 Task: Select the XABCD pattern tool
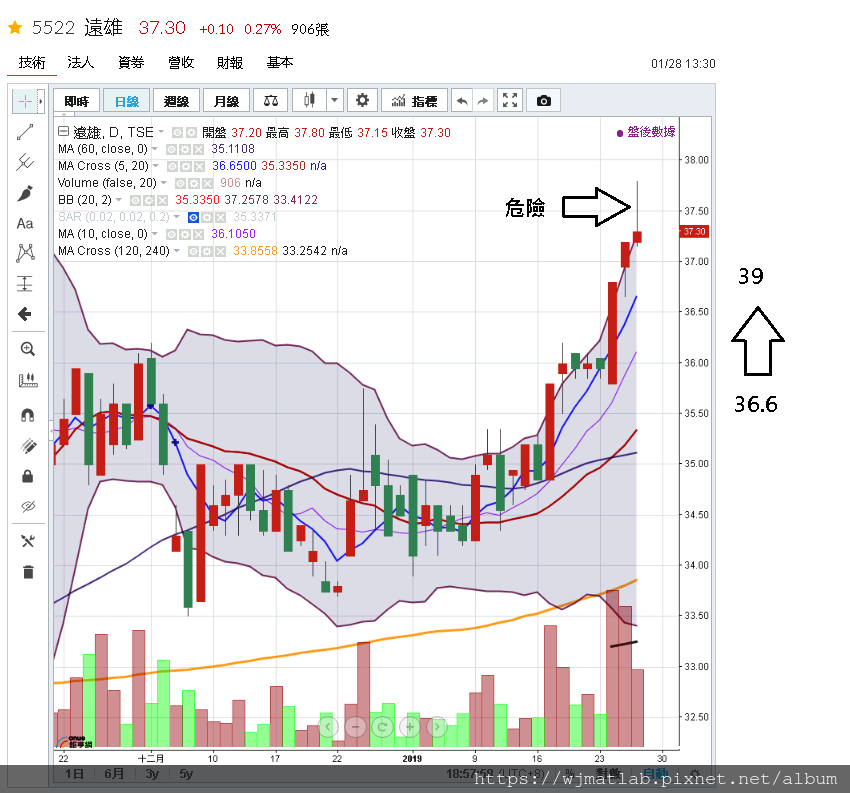25,253
